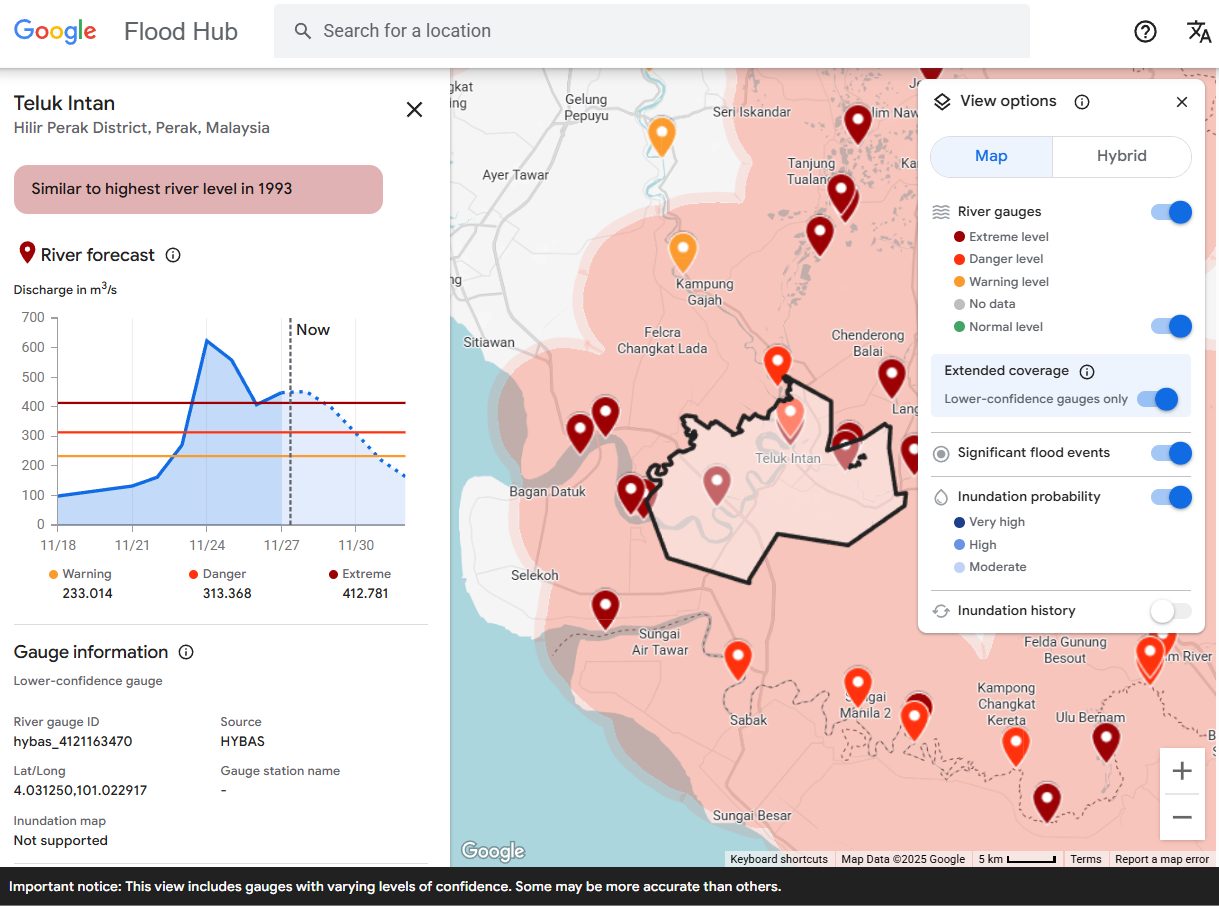Turn off Inundation probability toggle
Screen dimensions: 1219x906
click(1171, 497)
